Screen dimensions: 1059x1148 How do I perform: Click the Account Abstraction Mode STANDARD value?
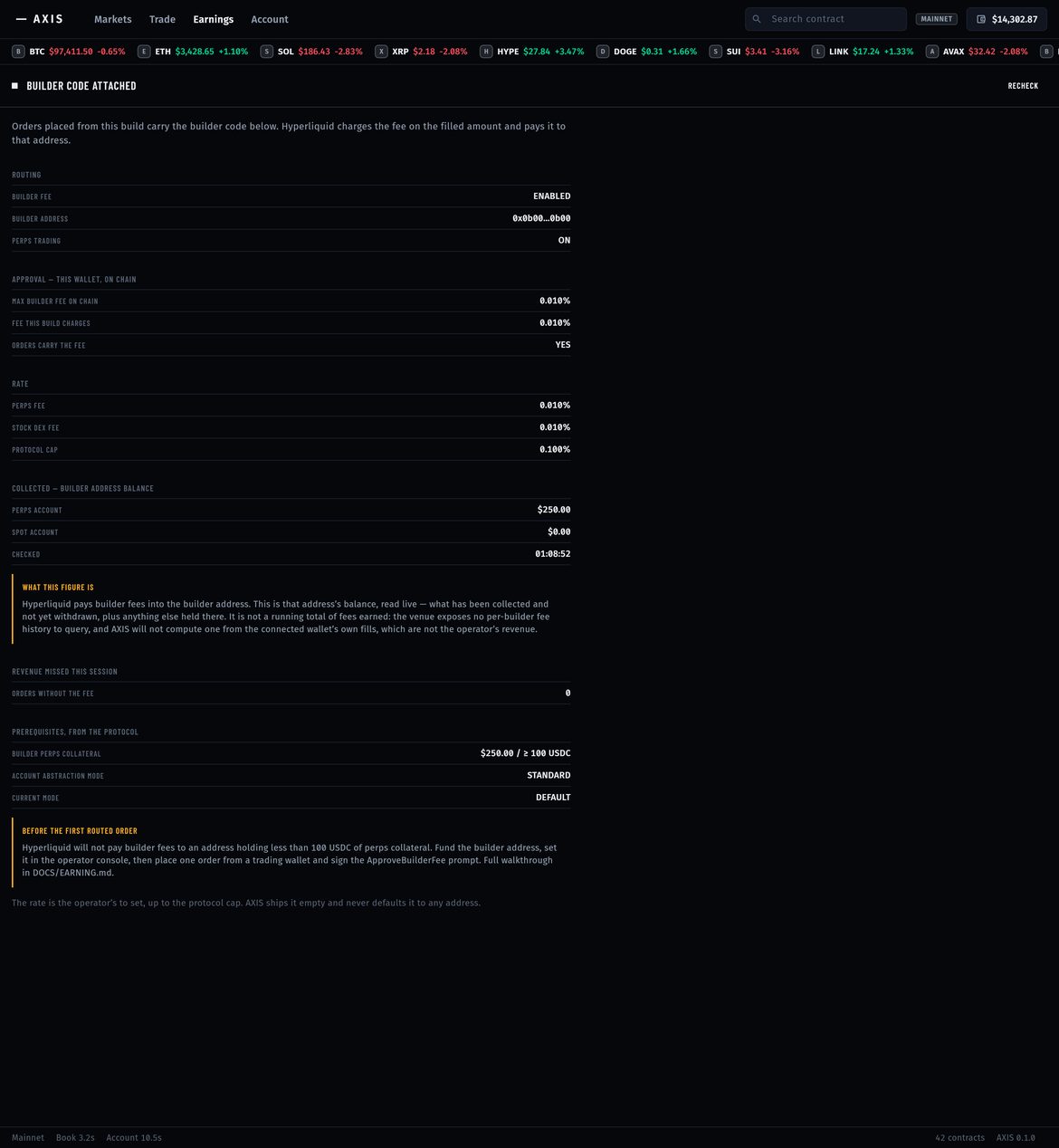(x=549, y=776)
